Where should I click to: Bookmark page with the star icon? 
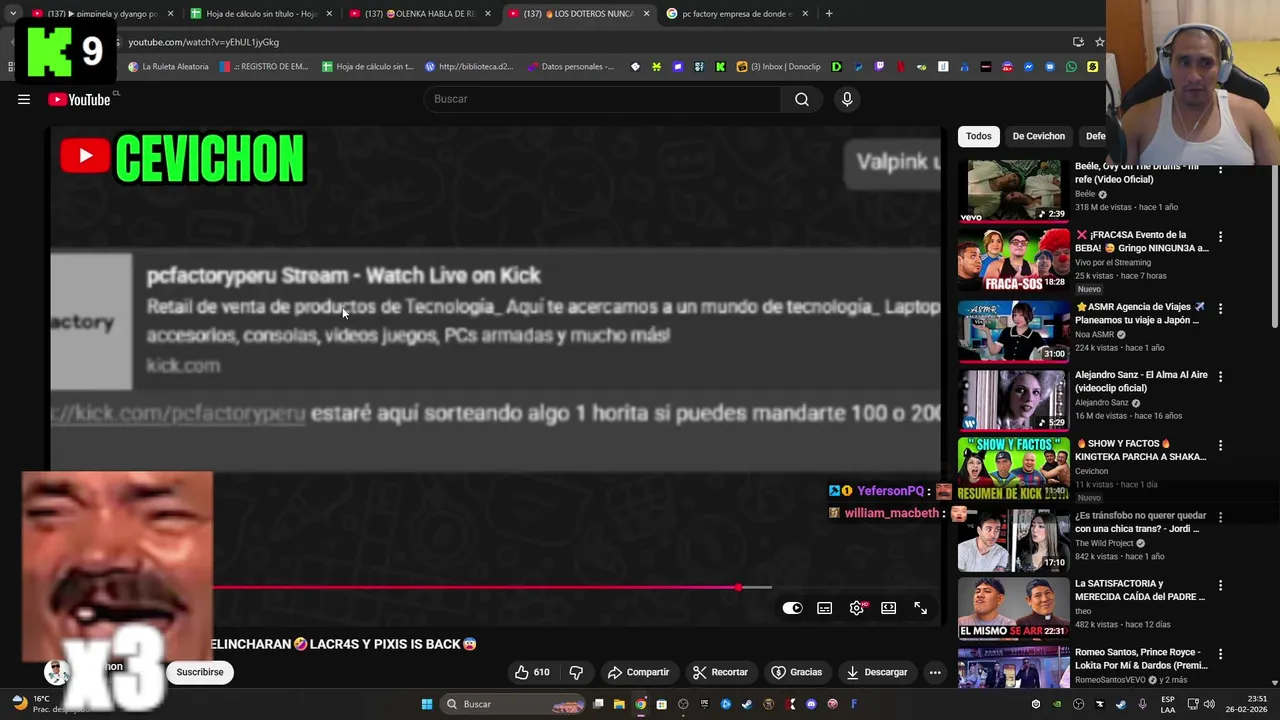(1099, 42)
